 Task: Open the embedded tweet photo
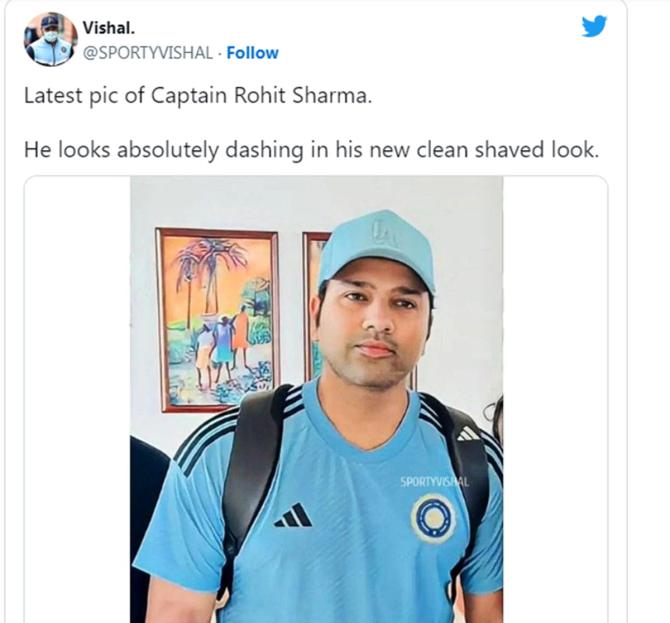pyautogui.click(x=317, y=399)
